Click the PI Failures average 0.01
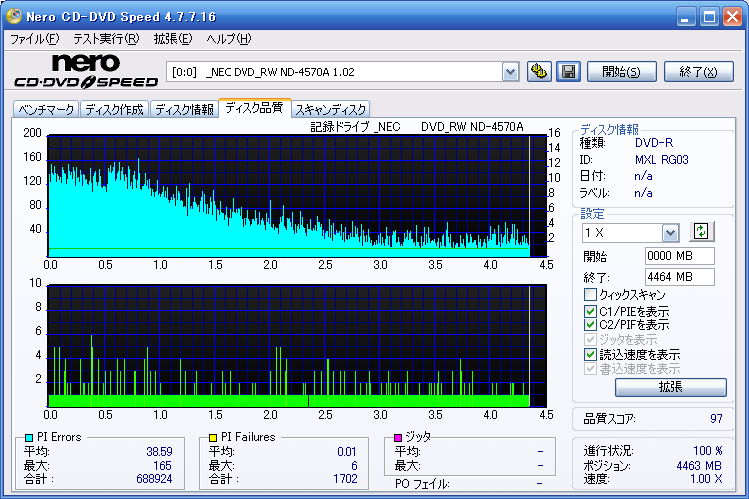Viewport: 749px width, 499px height. (x=347, y=452)
